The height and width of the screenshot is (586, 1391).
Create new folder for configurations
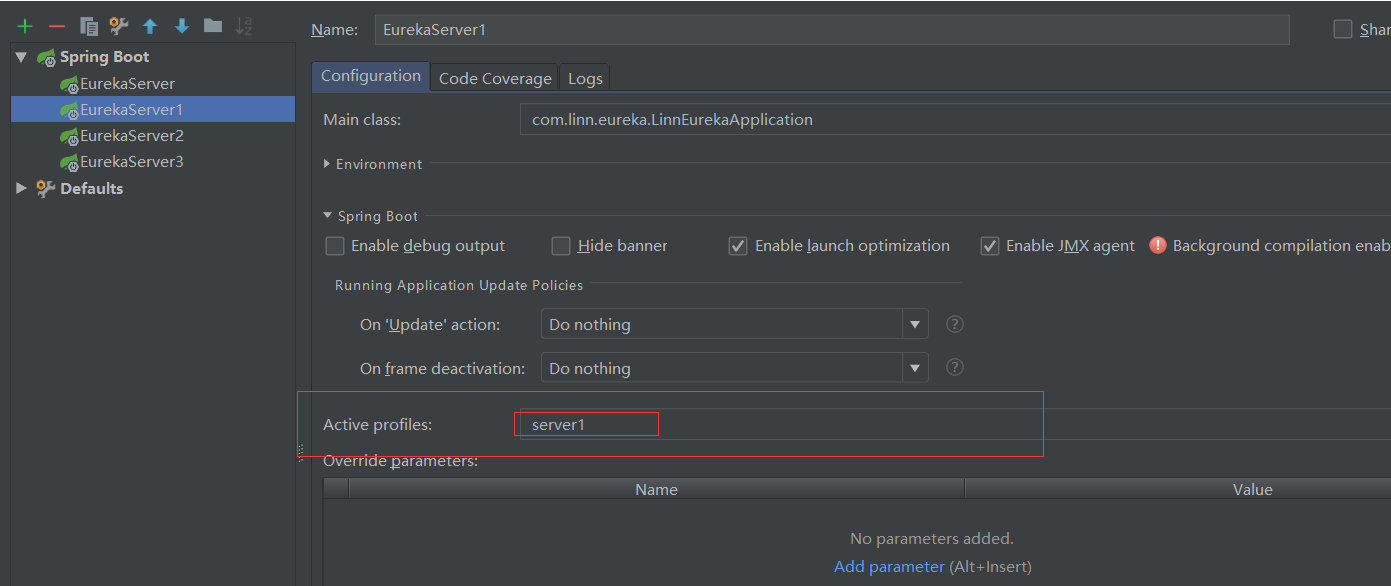point(213,26)
